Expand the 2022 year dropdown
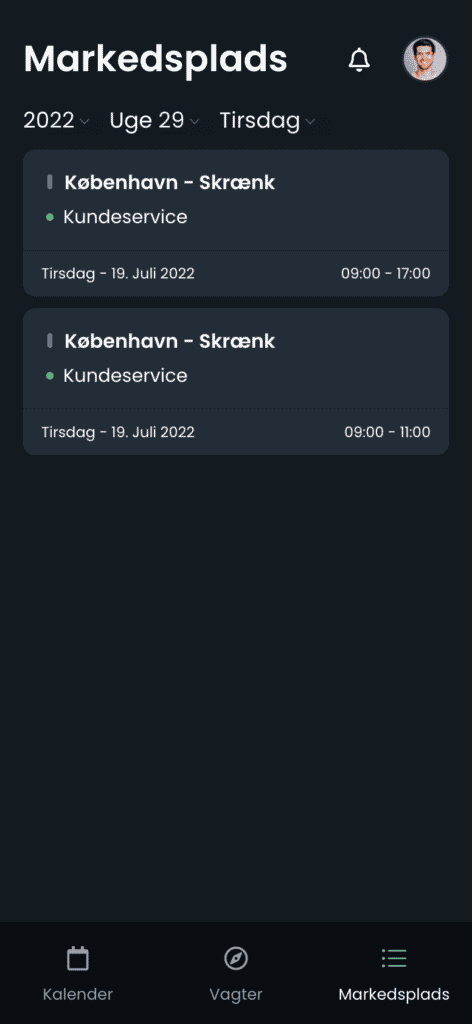Viewport: 472px width, 1024px height. point(57,121)
